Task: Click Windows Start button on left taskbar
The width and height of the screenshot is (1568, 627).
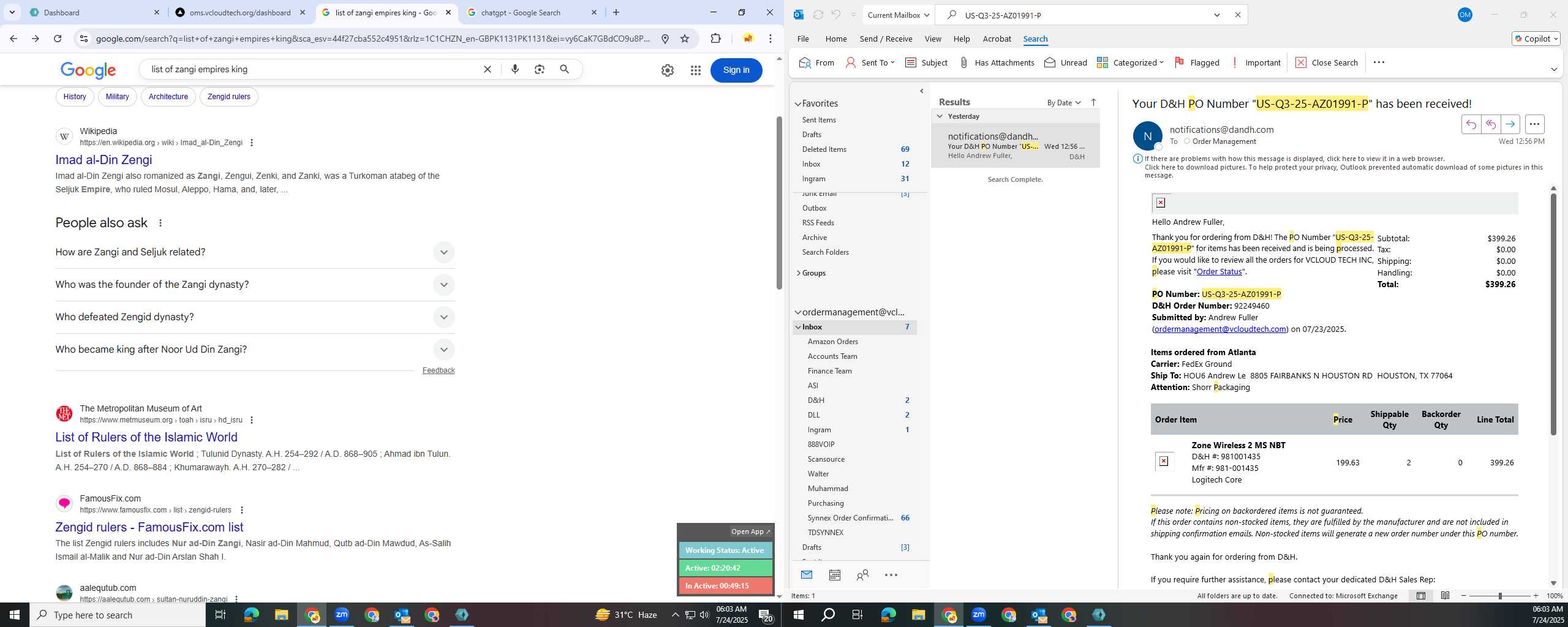Action: (15, 615)
